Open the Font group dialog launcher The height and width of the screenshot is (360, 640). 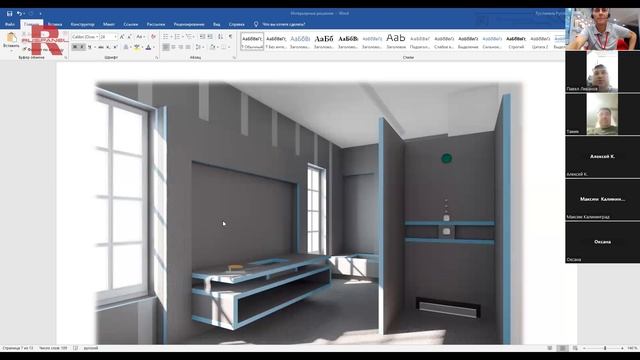click(x=157, y=58)
